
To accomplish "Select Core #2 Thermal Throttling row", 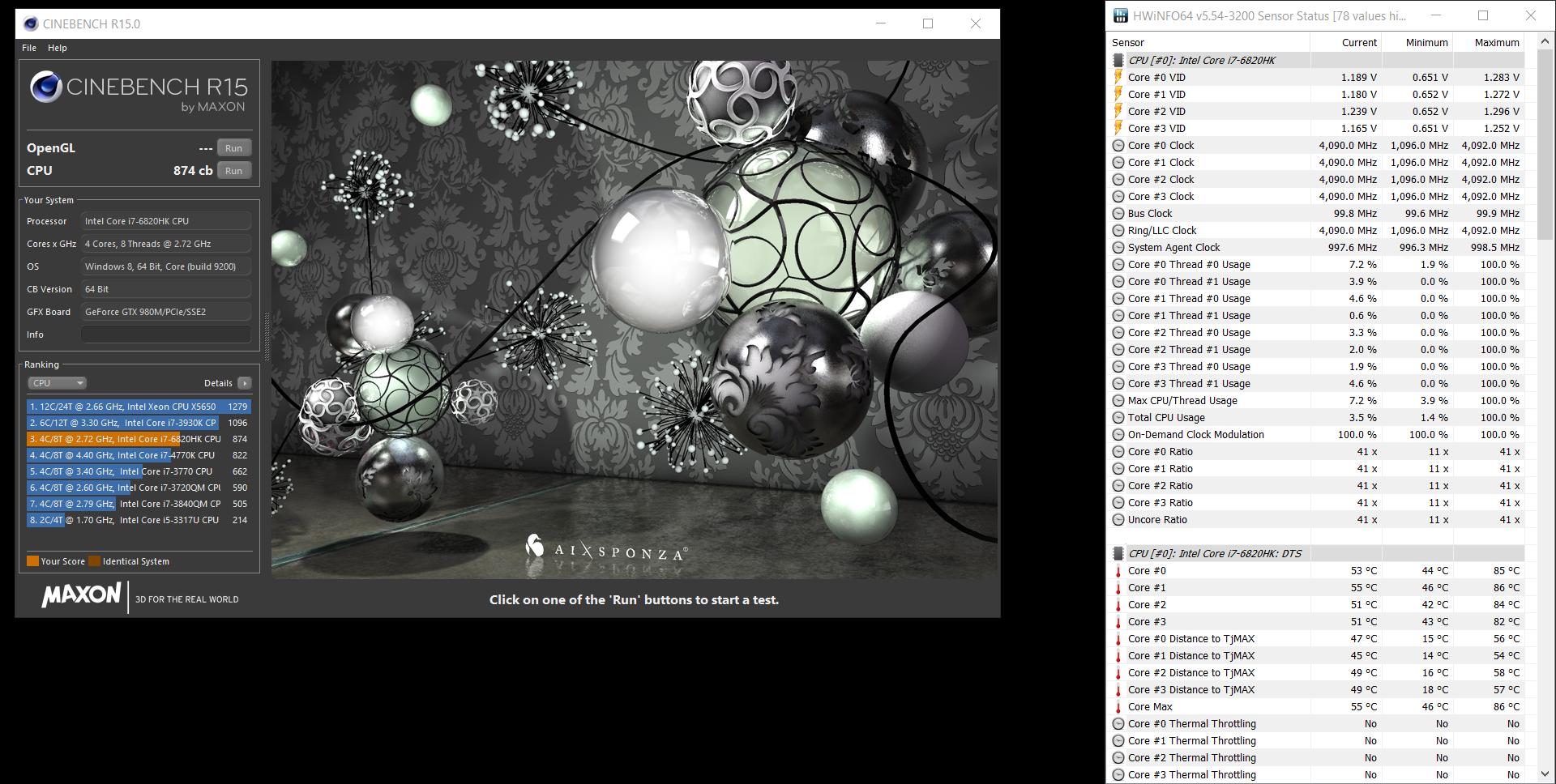I will click(x=1316, y=758).
